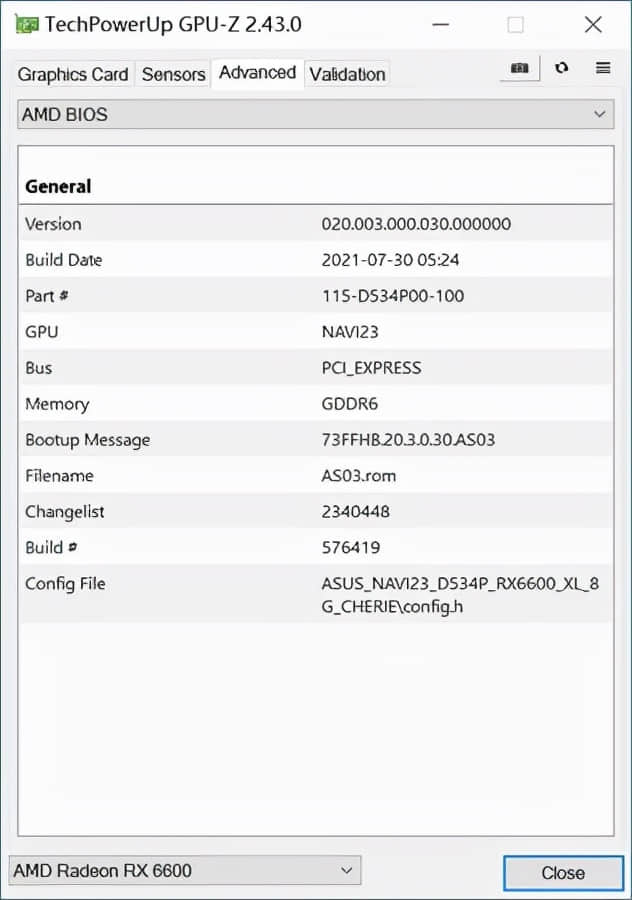Click the refresh icon
Image resolution: width=632 pixels, height=900 pixels.
tap(561, 68)
